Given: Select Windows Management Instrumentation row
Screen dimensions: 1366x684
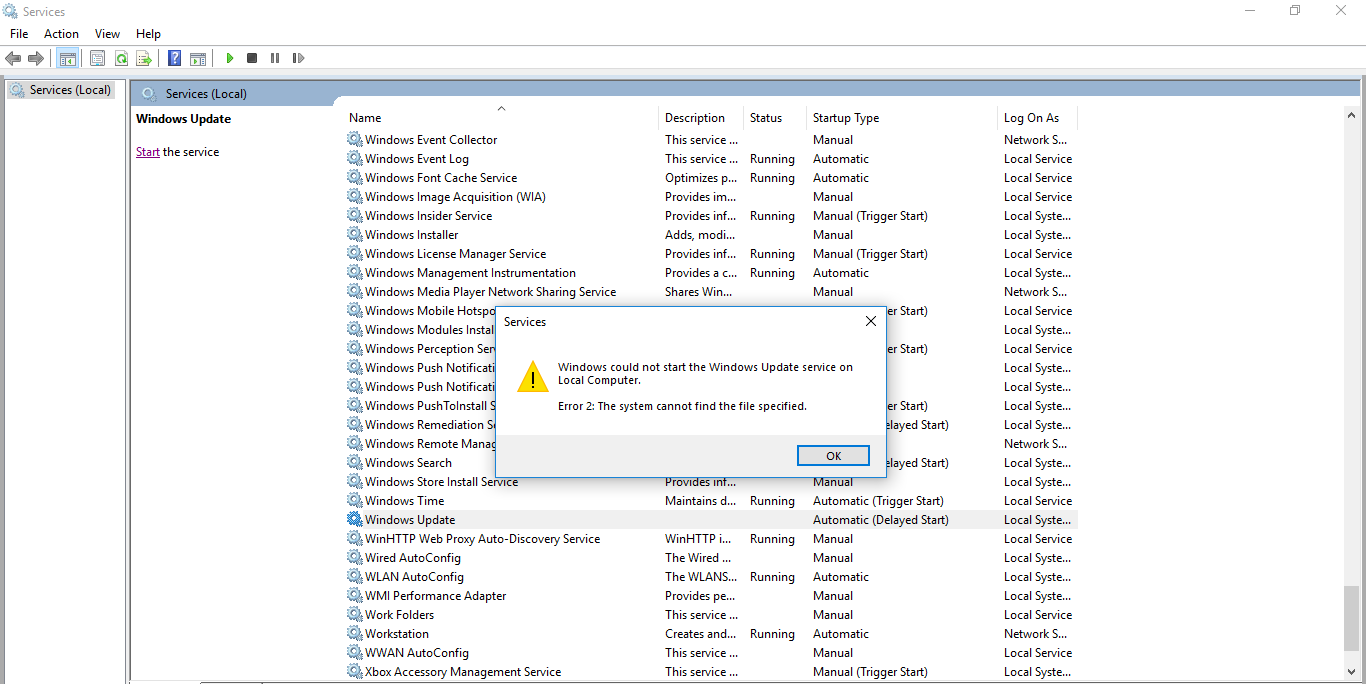Looking at the screenshot, I should click(711, 273).
